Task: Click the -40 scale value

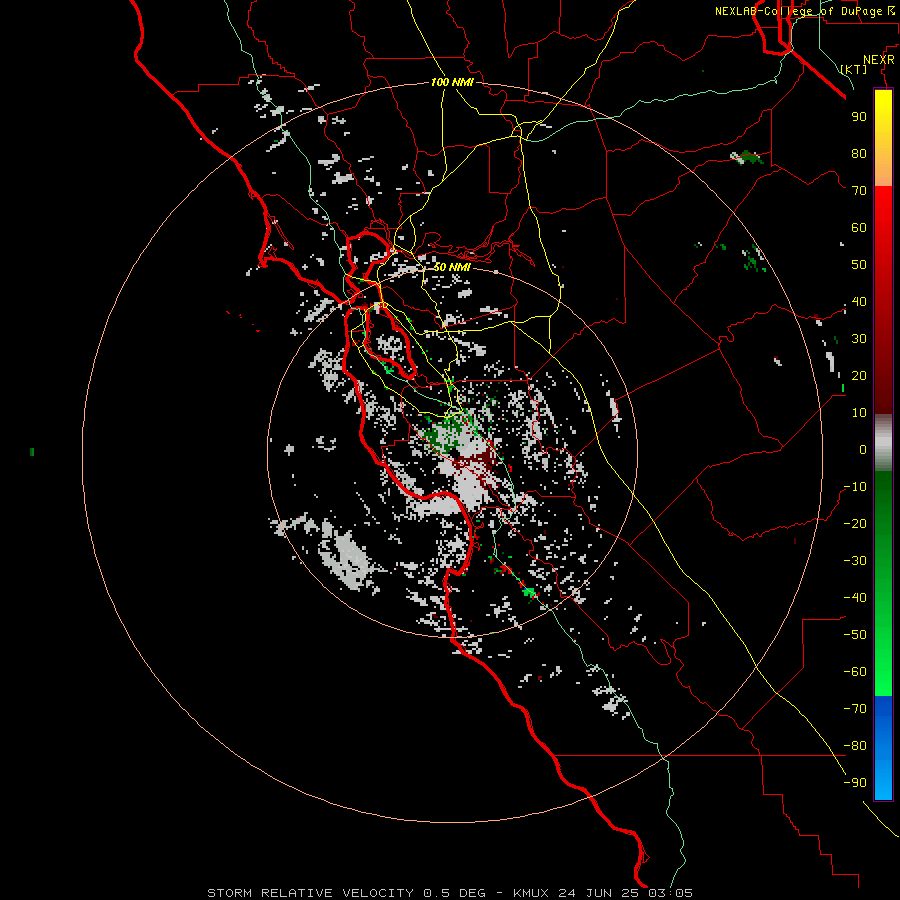Action: (x=855, y=598)
